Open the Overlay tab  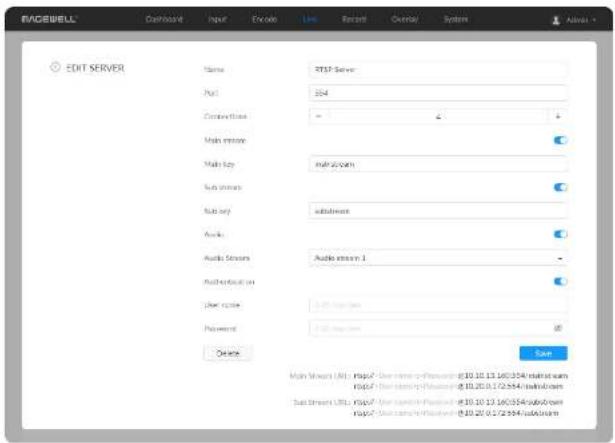405,19
